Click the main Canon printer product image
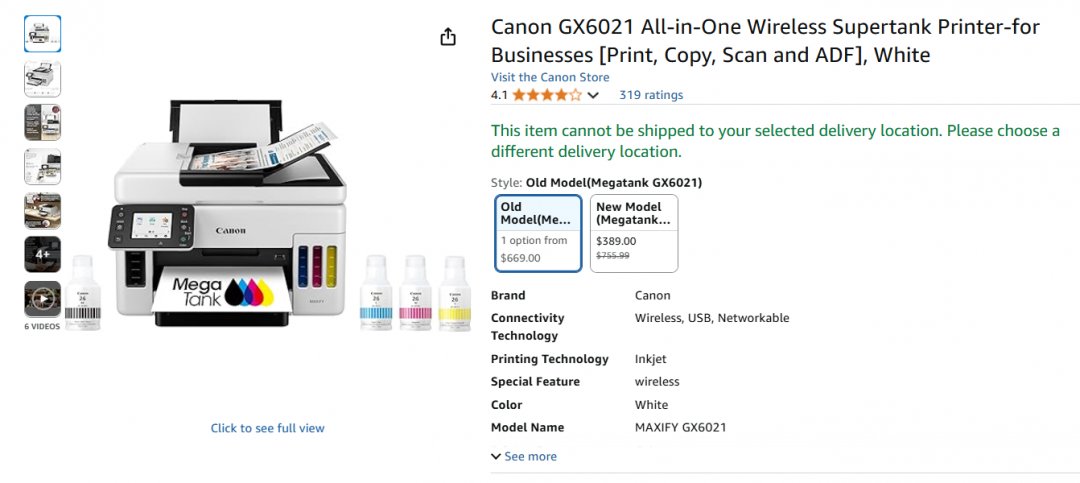 click(x=229, y=214)
